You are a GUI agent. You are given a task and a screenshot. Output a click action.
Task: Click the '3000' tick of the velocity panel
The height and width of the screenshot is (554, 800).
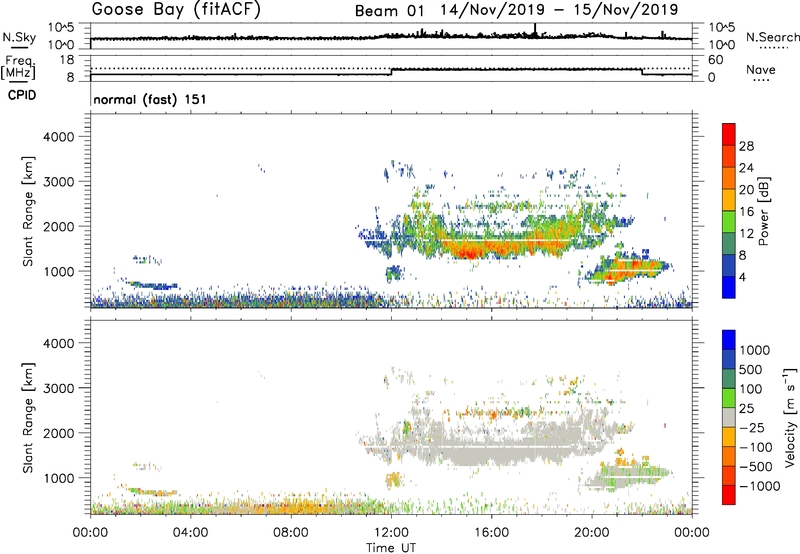pyautogui.click(x=58, y=388)
